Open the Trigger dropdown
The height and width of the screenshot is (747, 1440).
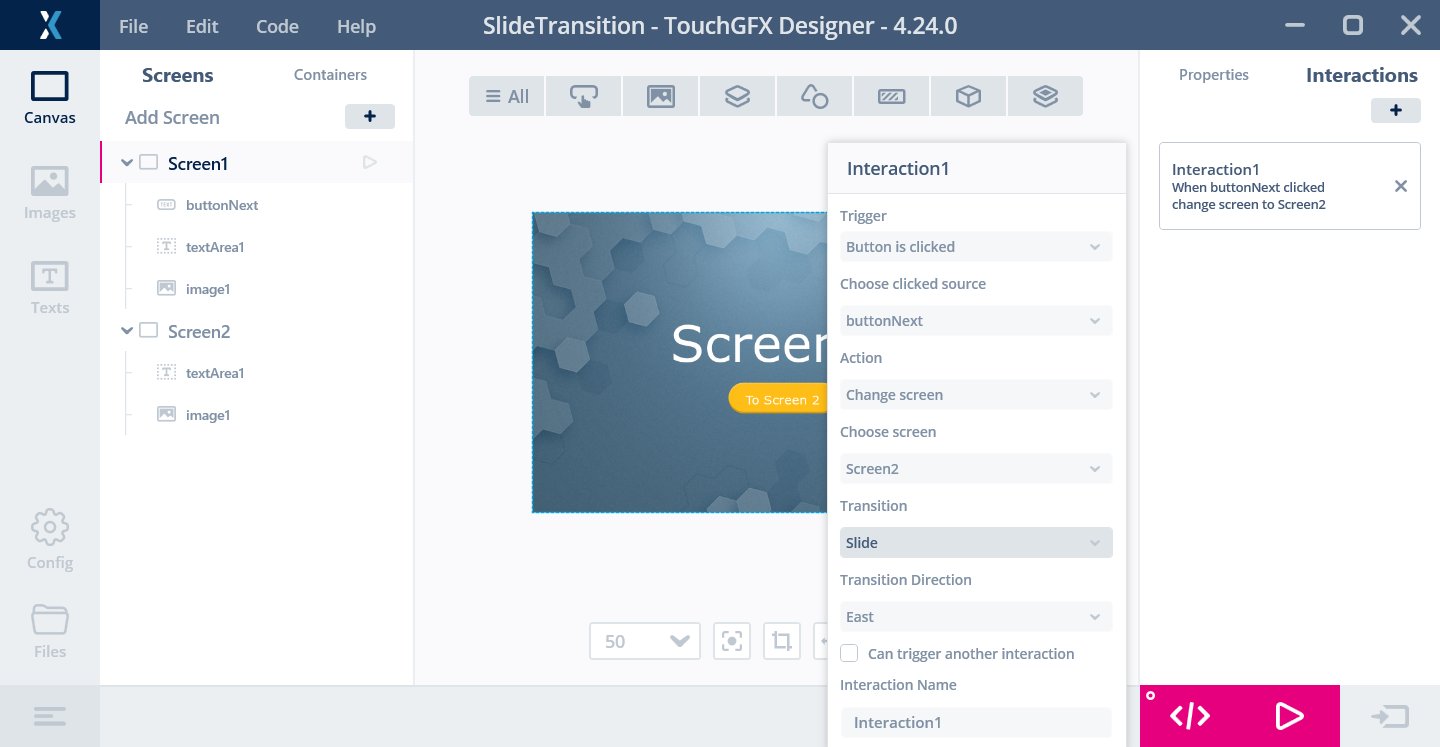(975, 247)
